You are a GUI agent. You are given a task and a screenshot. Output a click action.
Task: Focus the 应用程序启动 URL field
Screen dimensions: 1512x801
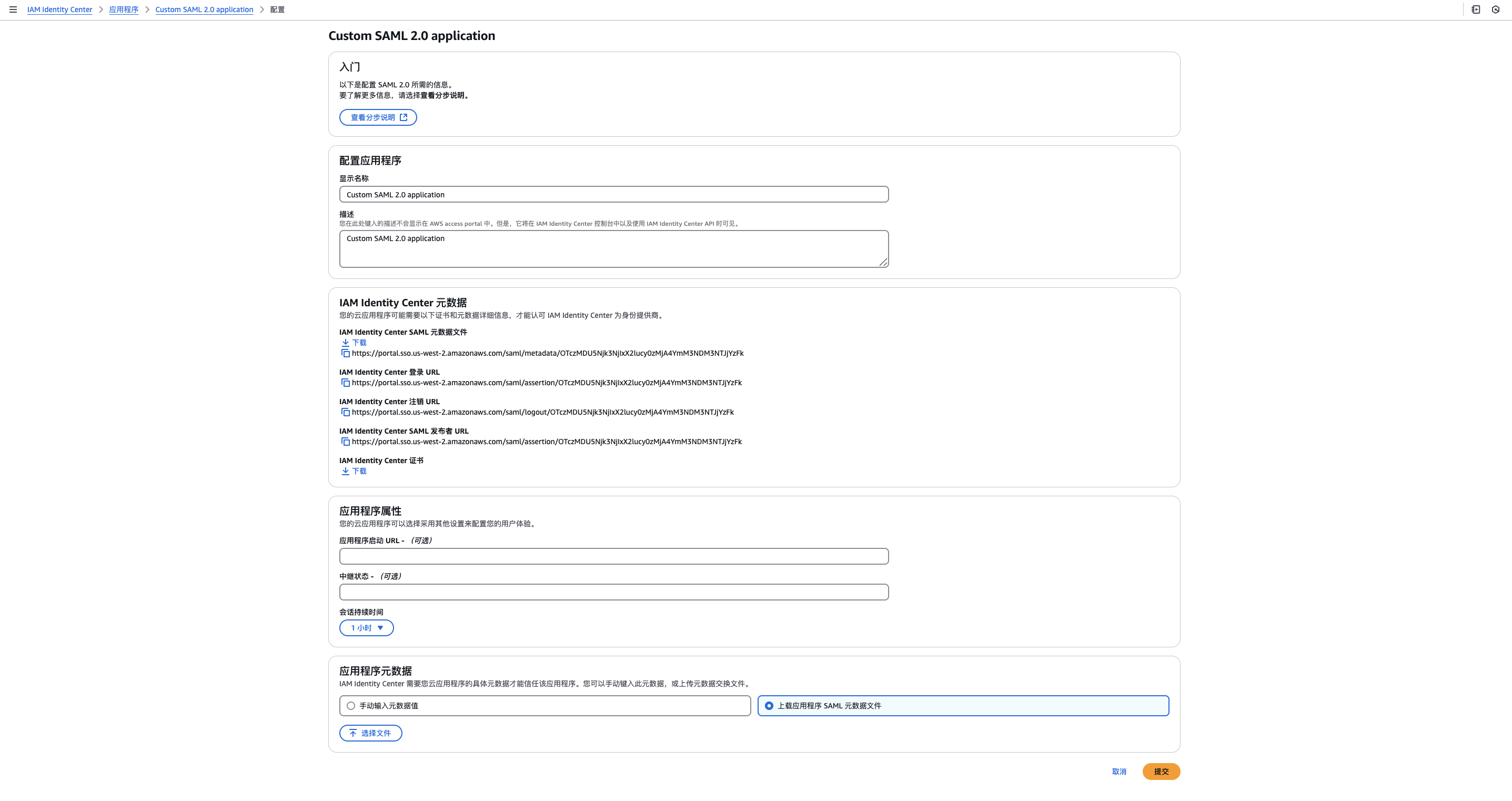[614, 556]
